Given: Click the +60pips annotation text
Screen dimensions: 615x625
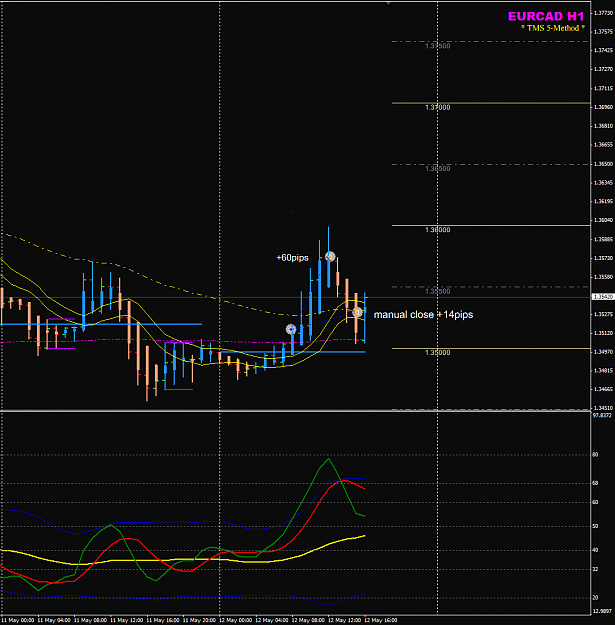Looking at the screenshot, I should point(292,258).
